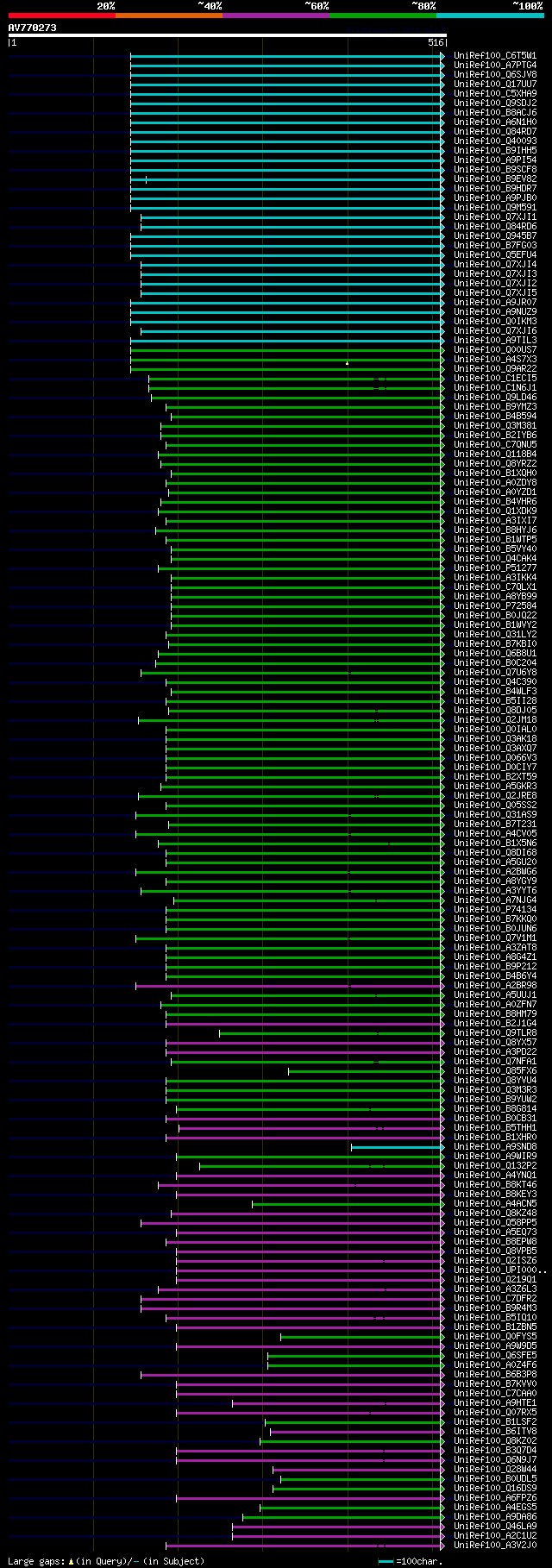Click the white query sequence bar under AV770273
The width and height of the screenshot is (552, 1568).
coord(227,35)
